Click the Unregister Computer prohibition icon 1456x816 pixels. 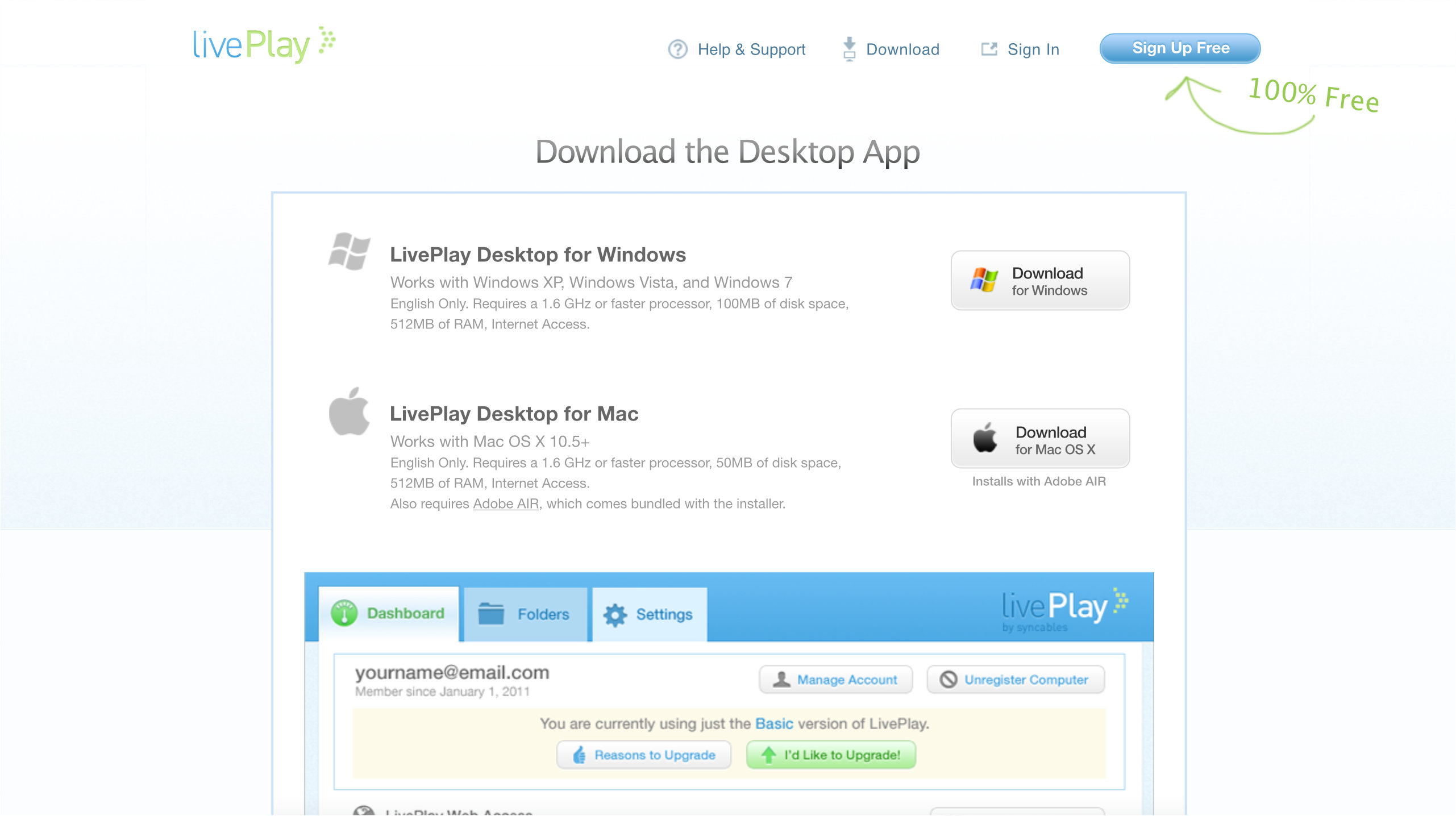pos(948,679)
